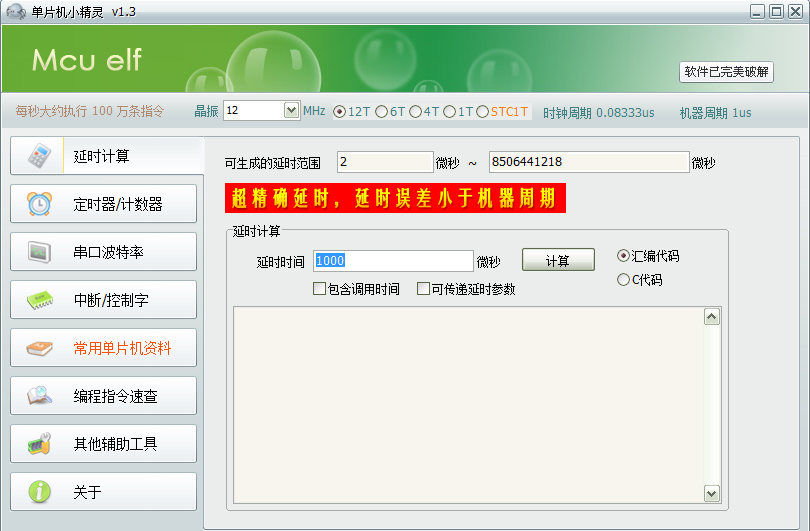Viewport: 810px width, 531px height.
Task: Click the app icon in title bar
Action: click(x=15, y=11)
